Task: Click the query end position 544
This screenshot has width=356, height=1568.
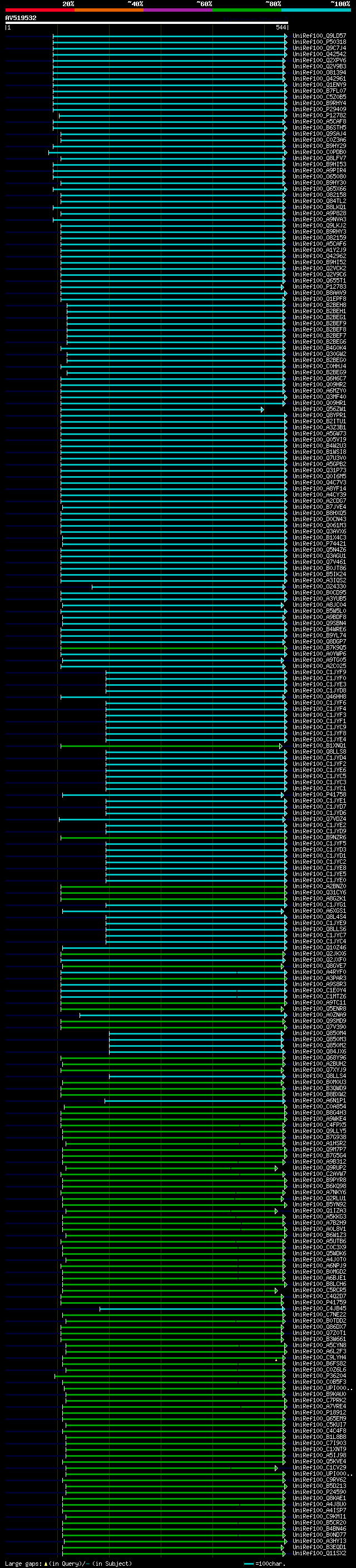Action: coord(280,27)
